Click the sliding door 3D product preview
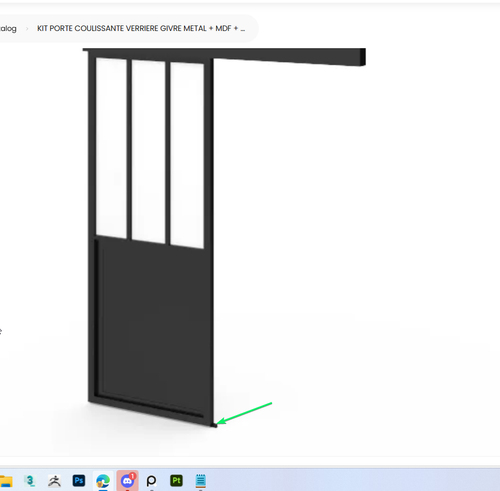Image resolution: width=500 pixels, height=491 pixels. (224, 238)
